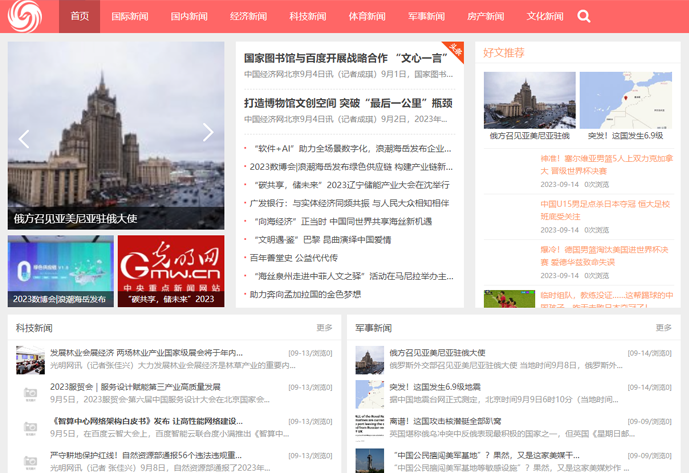Expand 军事新闻 section via 更多

click(x=663, y=328)
